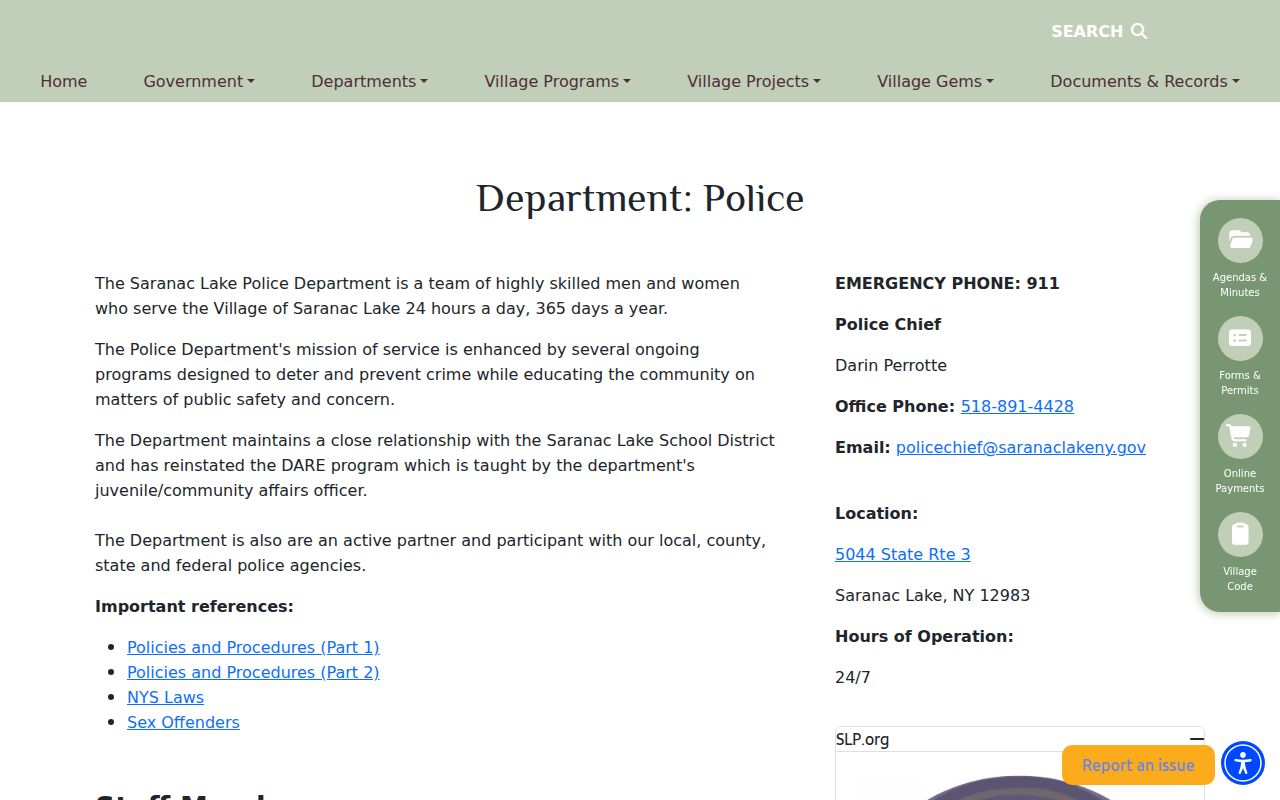Go to the Home page
This screenshot has width=1280, height=800.
(x=64, y=81)
